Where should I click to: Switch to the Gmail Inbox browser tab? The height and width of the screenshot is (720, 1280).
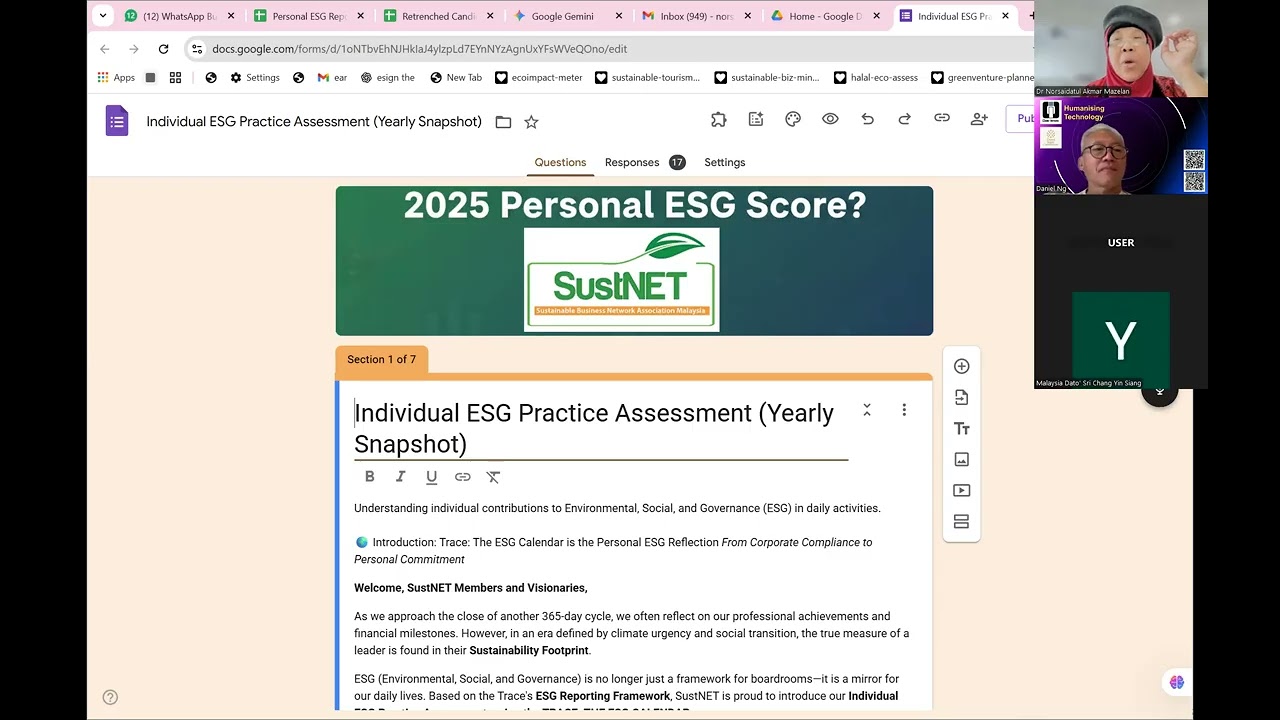tap(695, 16)
